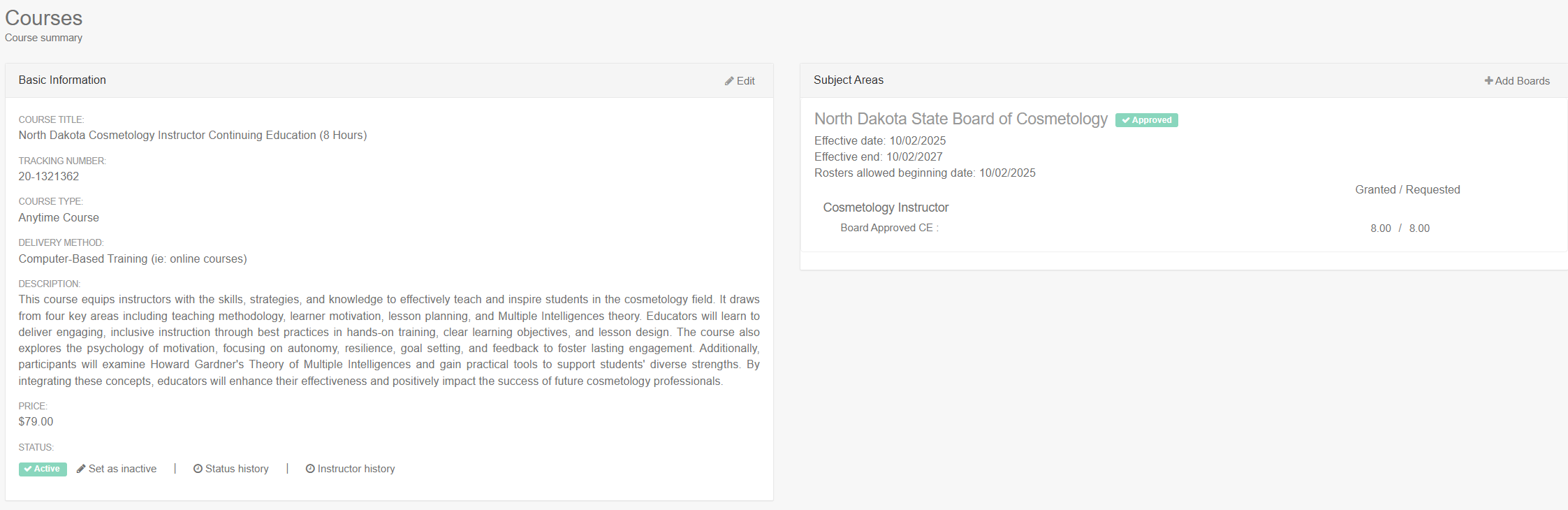Click the clock icon beside Instructor history
The height and width of the screenshot is (510, 1568).
[310, 469]
